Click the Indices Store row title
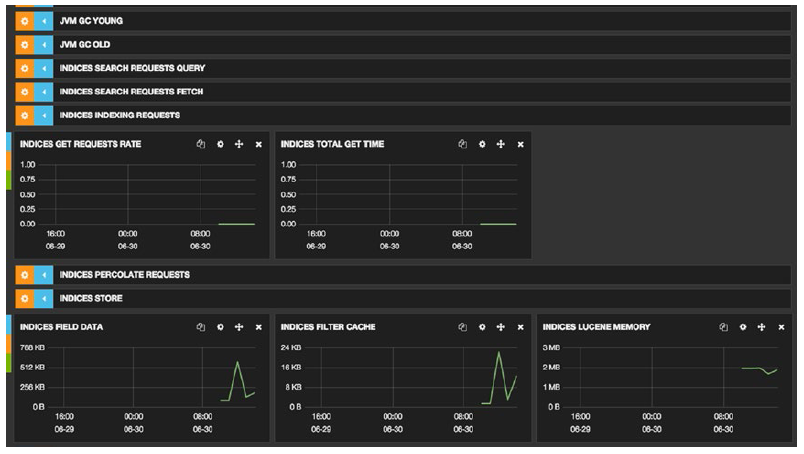804x454 pixels. coord(91,299)
